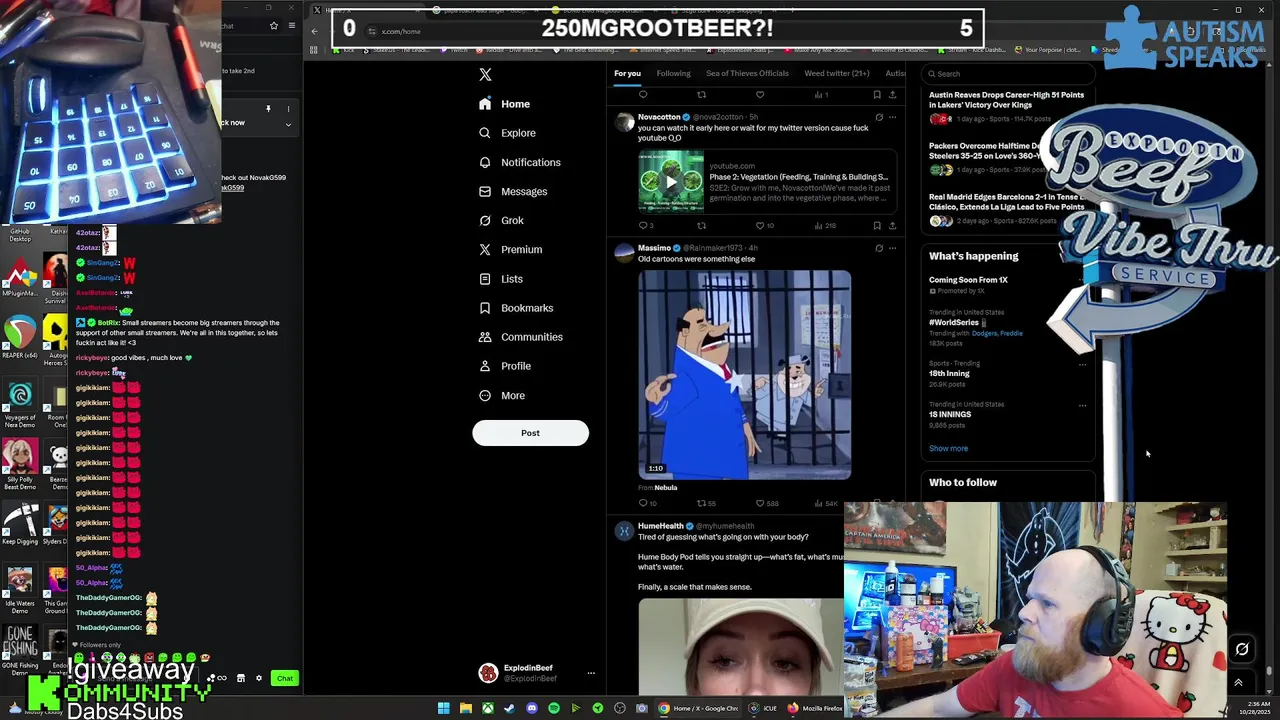Click the browser back arrow
This screenshot has height=720, width=1280.
coord(314,31)
